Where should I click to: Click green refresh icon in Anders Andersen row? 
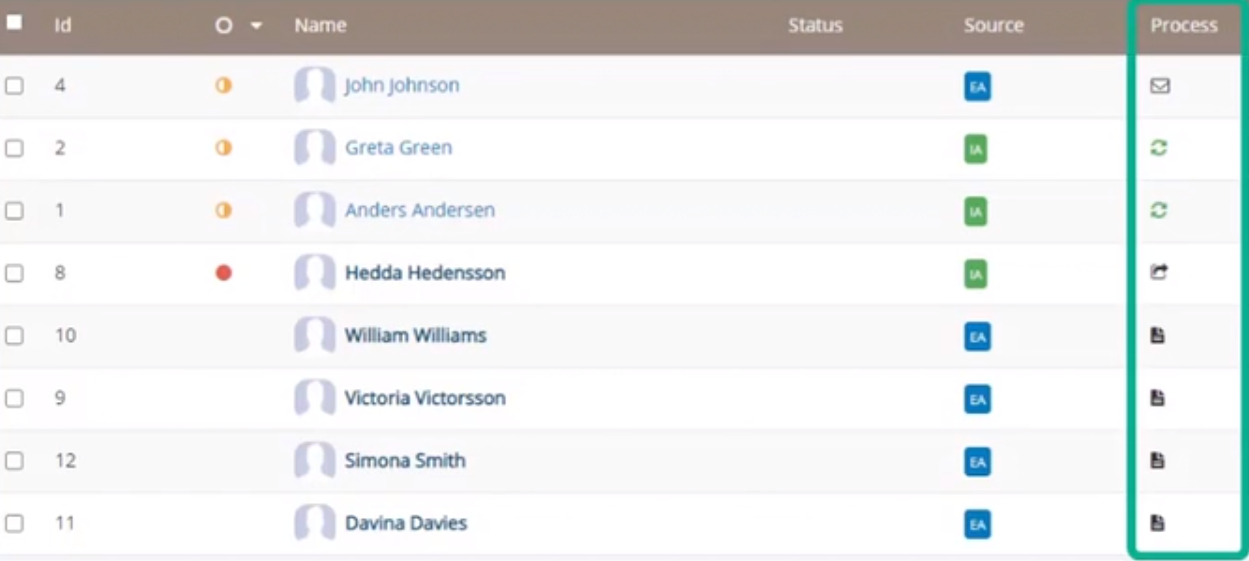click(1158, 211)
